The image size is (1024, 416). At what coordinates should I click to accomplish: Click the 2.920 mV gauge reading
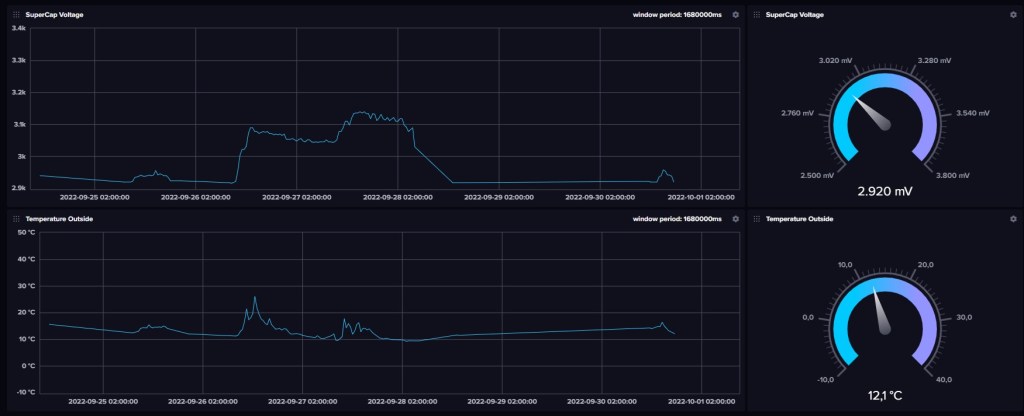(884, 189)
